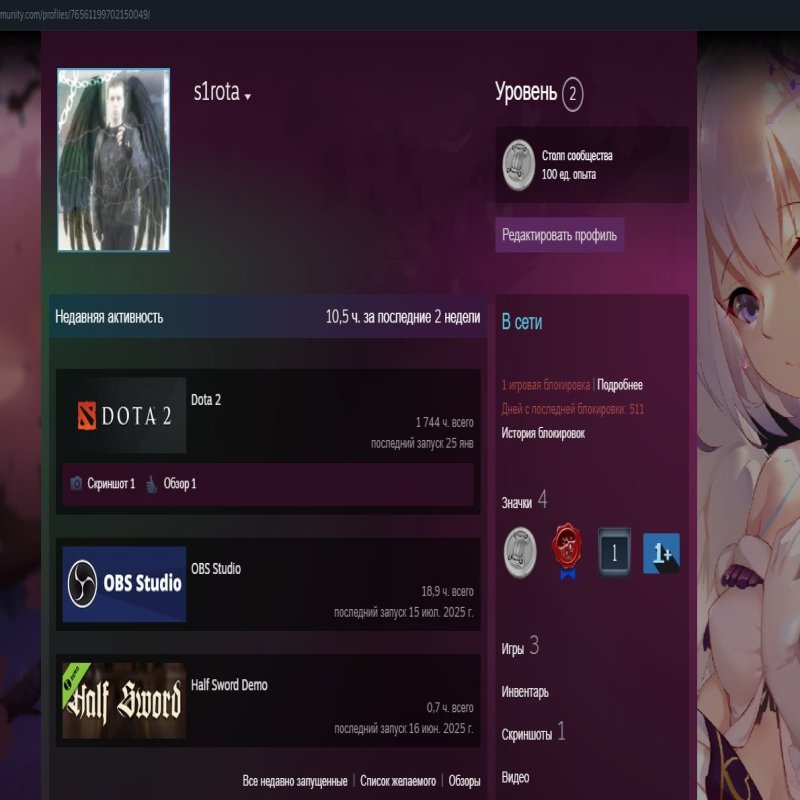The width and height of the screenshot is (800, 800).
Task: Open the red wax seal badge
Action: point(567,553)
